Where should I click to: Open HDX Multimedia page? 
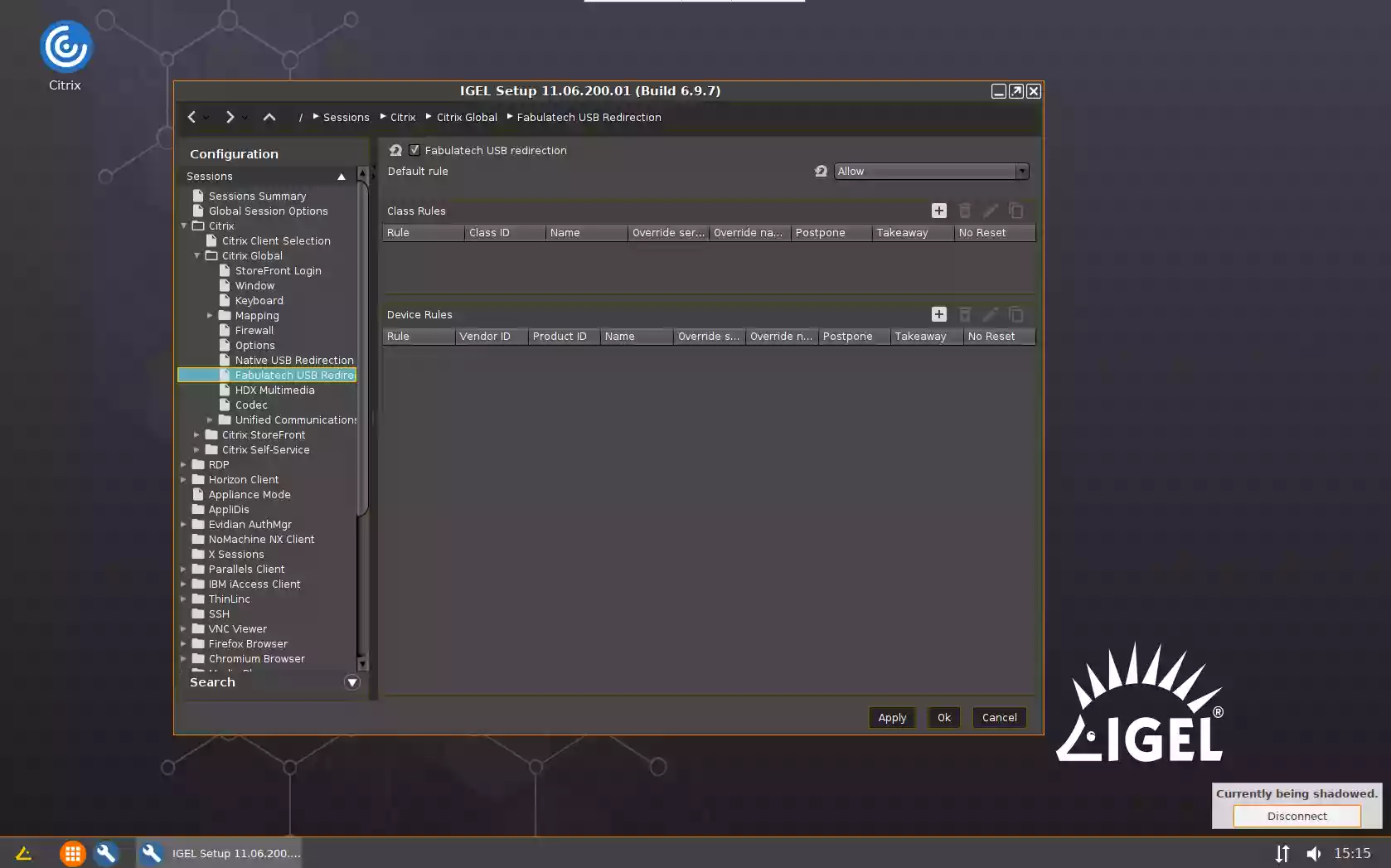tap(274, 390)
